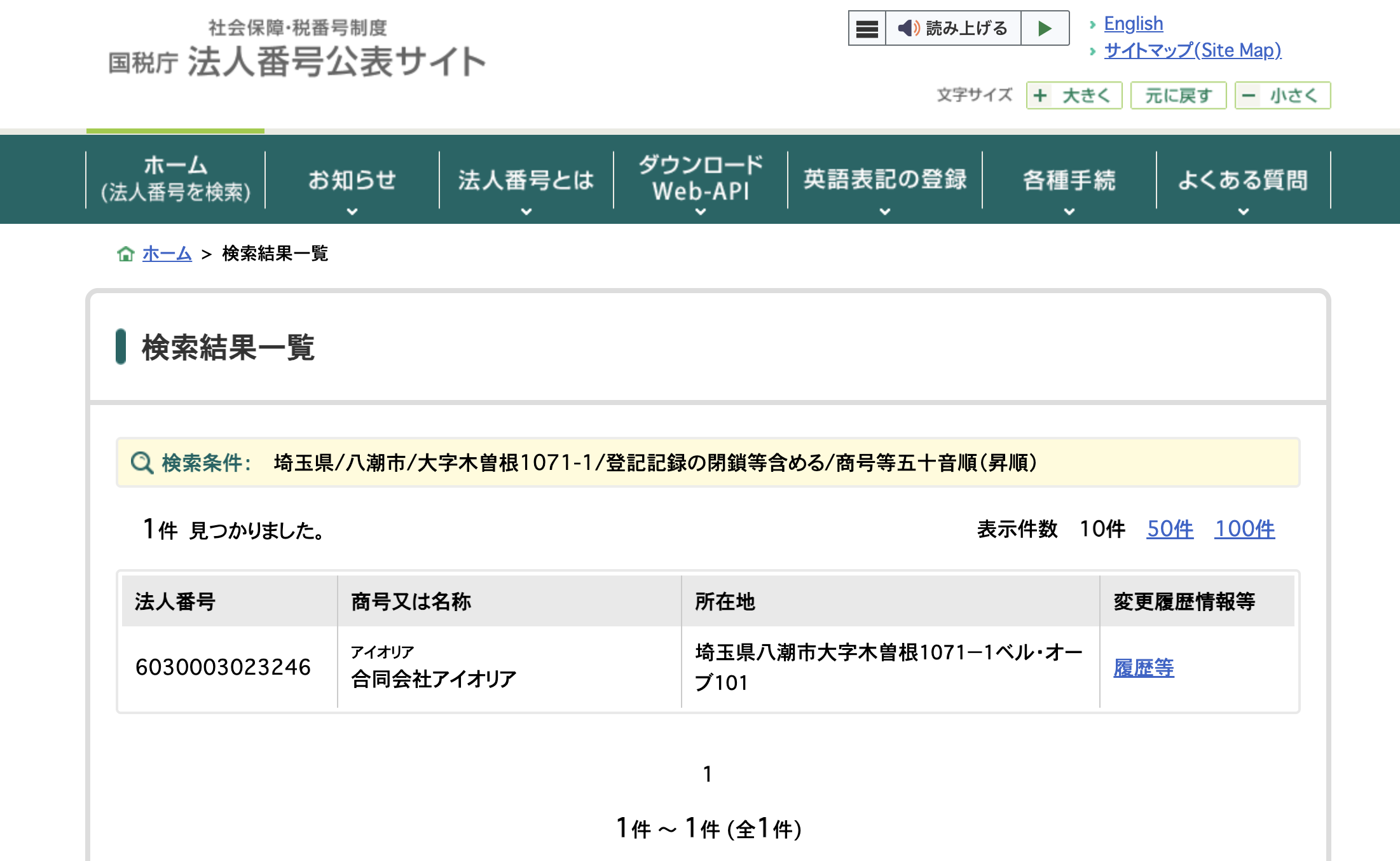The image size is (1400, 861).
Task: Expand the 法人番号とは chevron
Action: pos(526,212)
